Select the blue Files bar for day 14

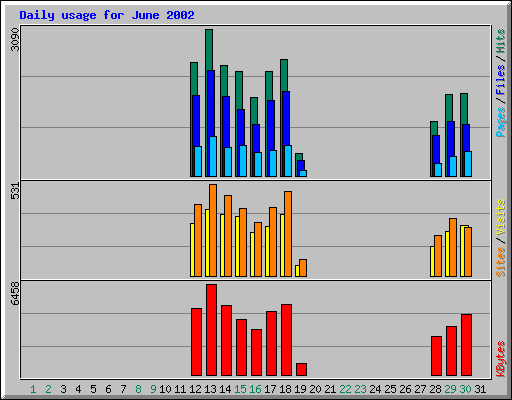pos(226,122)
